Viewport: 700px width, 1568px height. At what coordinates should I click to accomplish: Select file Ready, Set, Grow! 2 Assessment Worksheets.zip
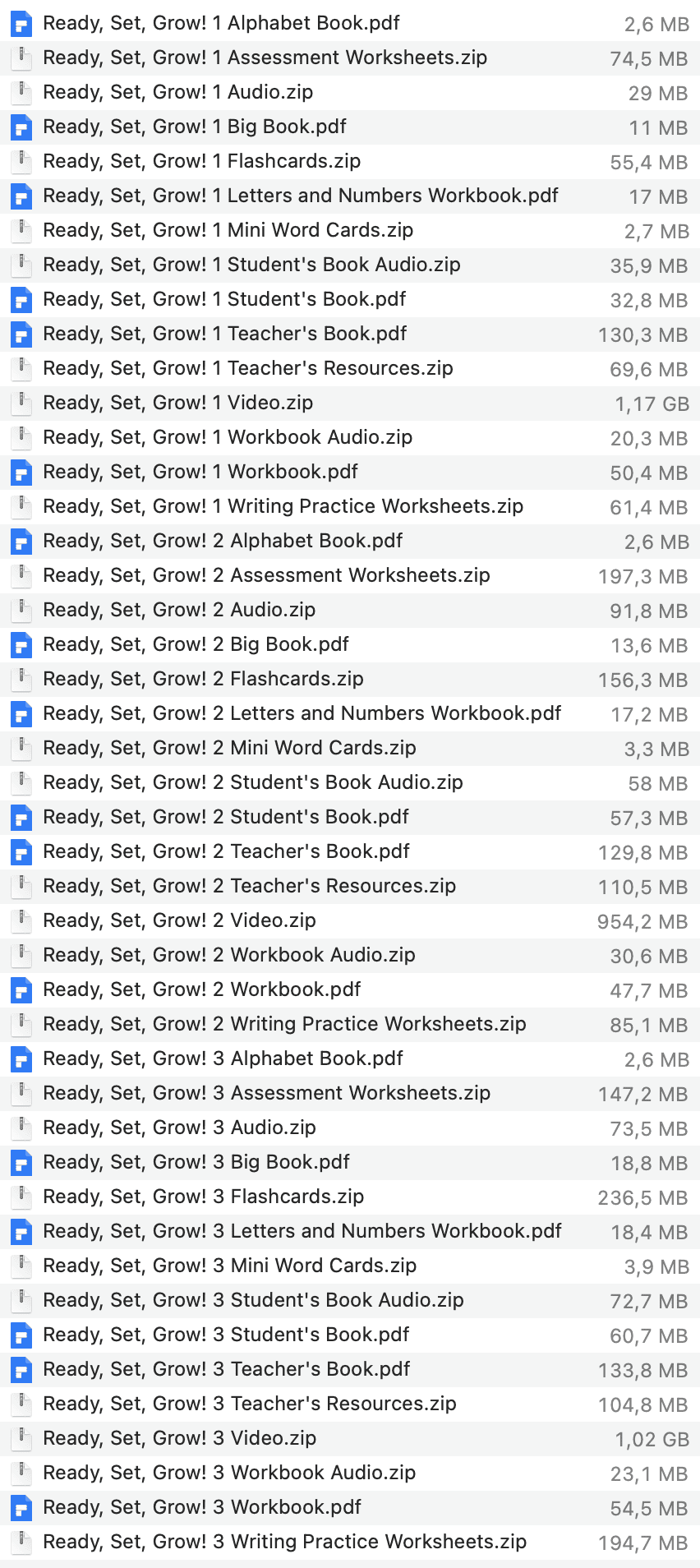coord(350,575)
